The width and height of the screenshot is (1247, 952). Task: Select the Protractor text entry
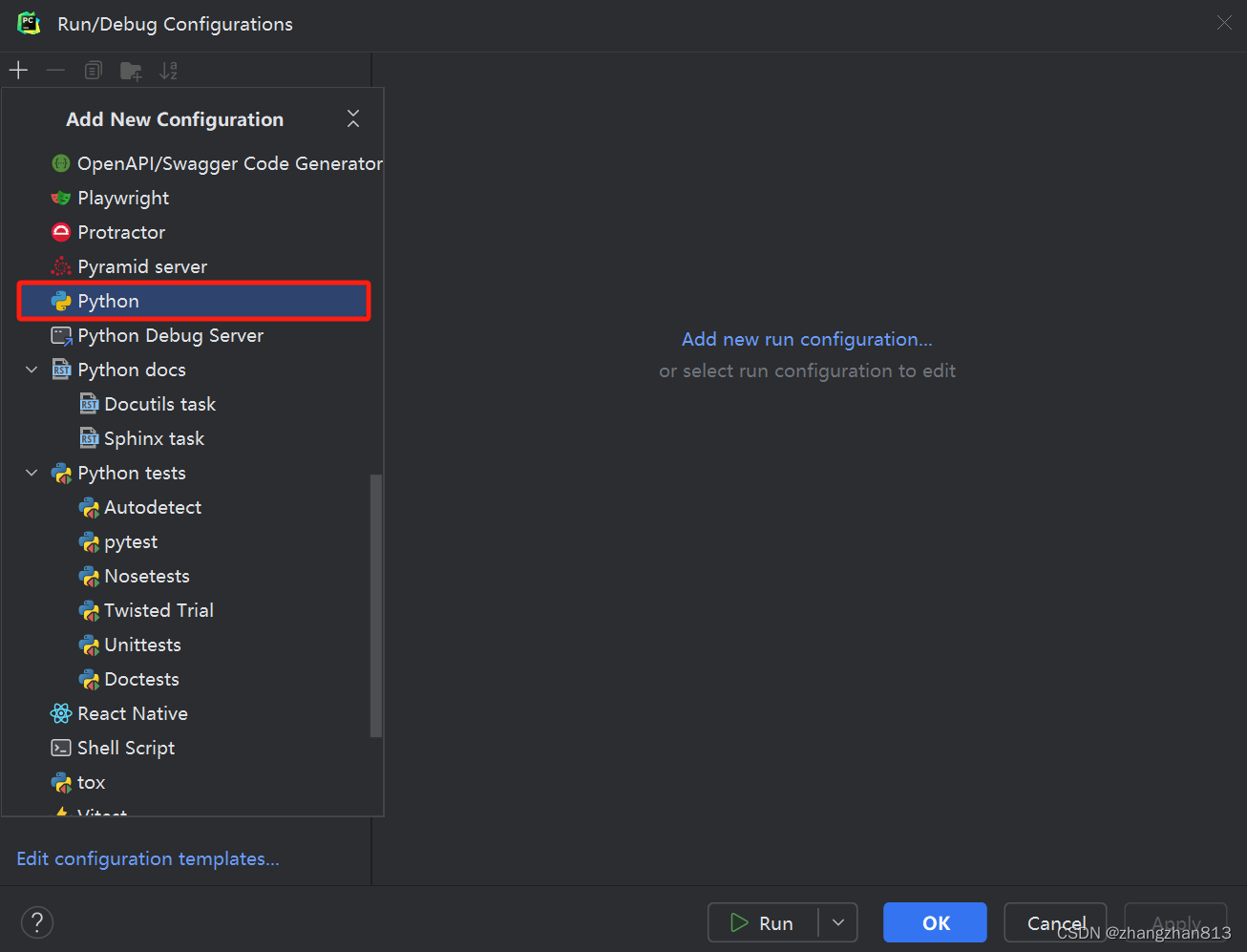[121, 232]
